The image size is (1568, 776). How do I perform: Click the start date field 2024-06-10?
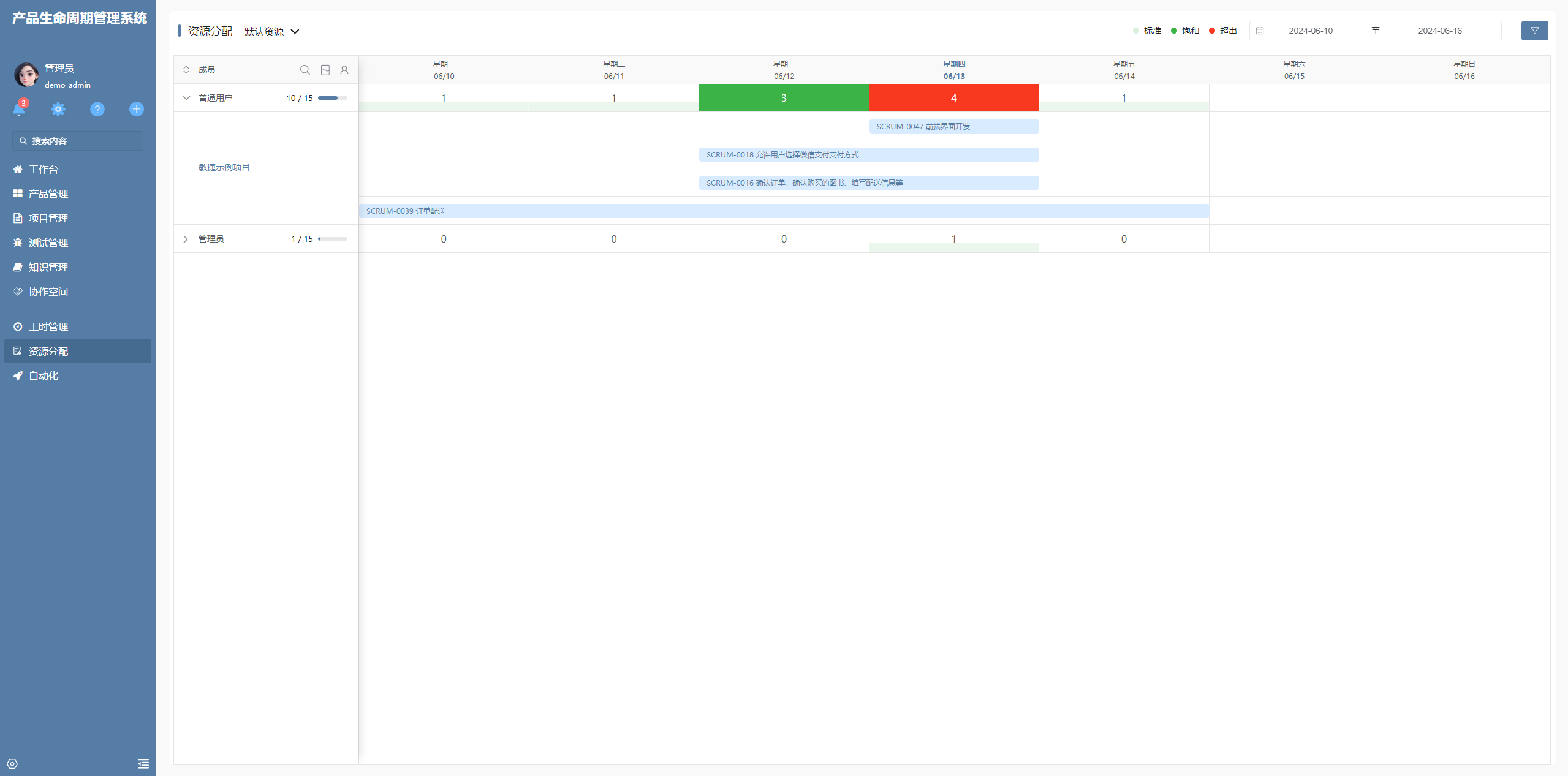click(x=1310, y=31)
